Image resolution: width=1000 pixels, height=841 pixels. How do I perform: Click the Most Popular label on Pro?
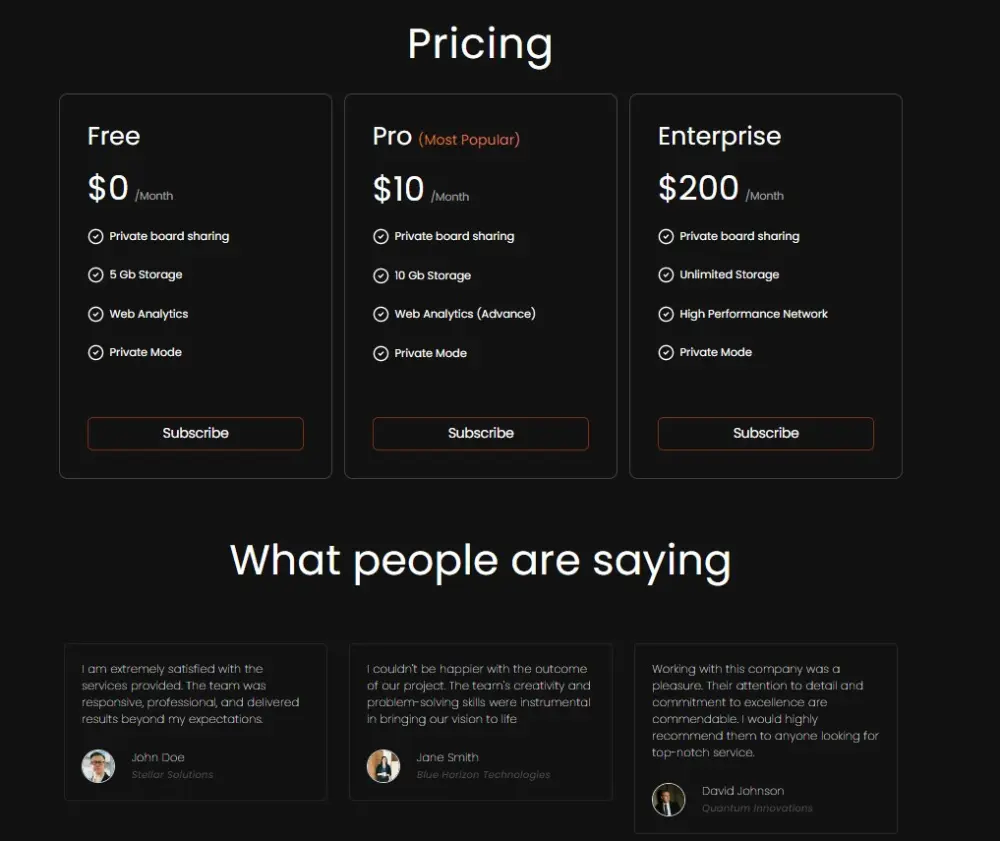[x=469, y=140]
